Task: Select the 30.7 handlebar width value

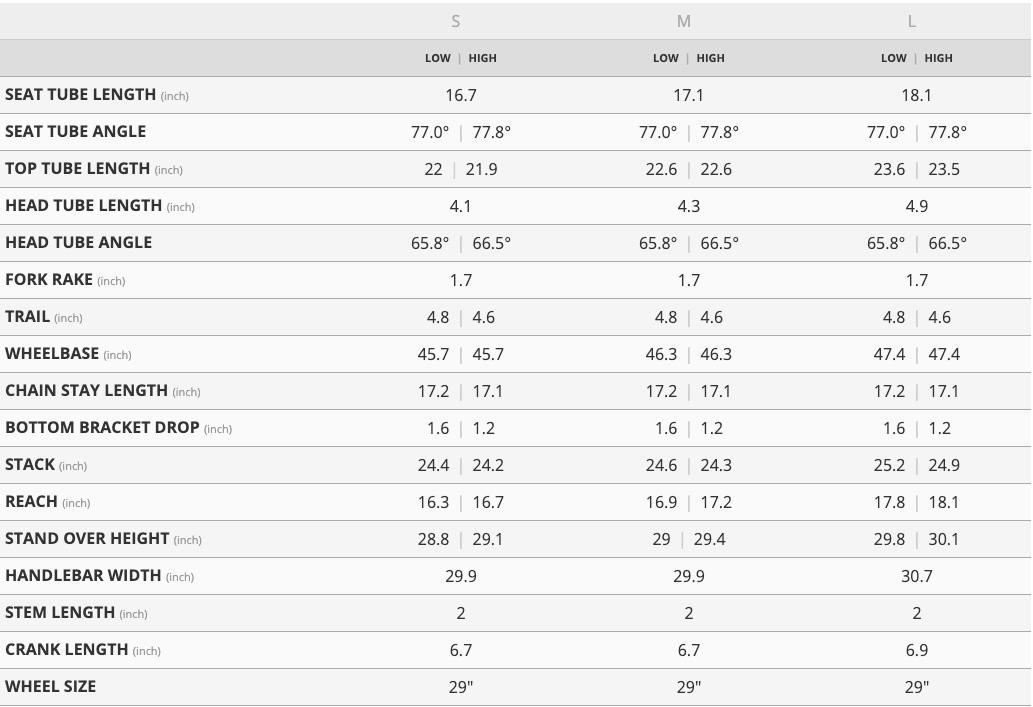Action: pyautogui.click(x=916, y=576)
